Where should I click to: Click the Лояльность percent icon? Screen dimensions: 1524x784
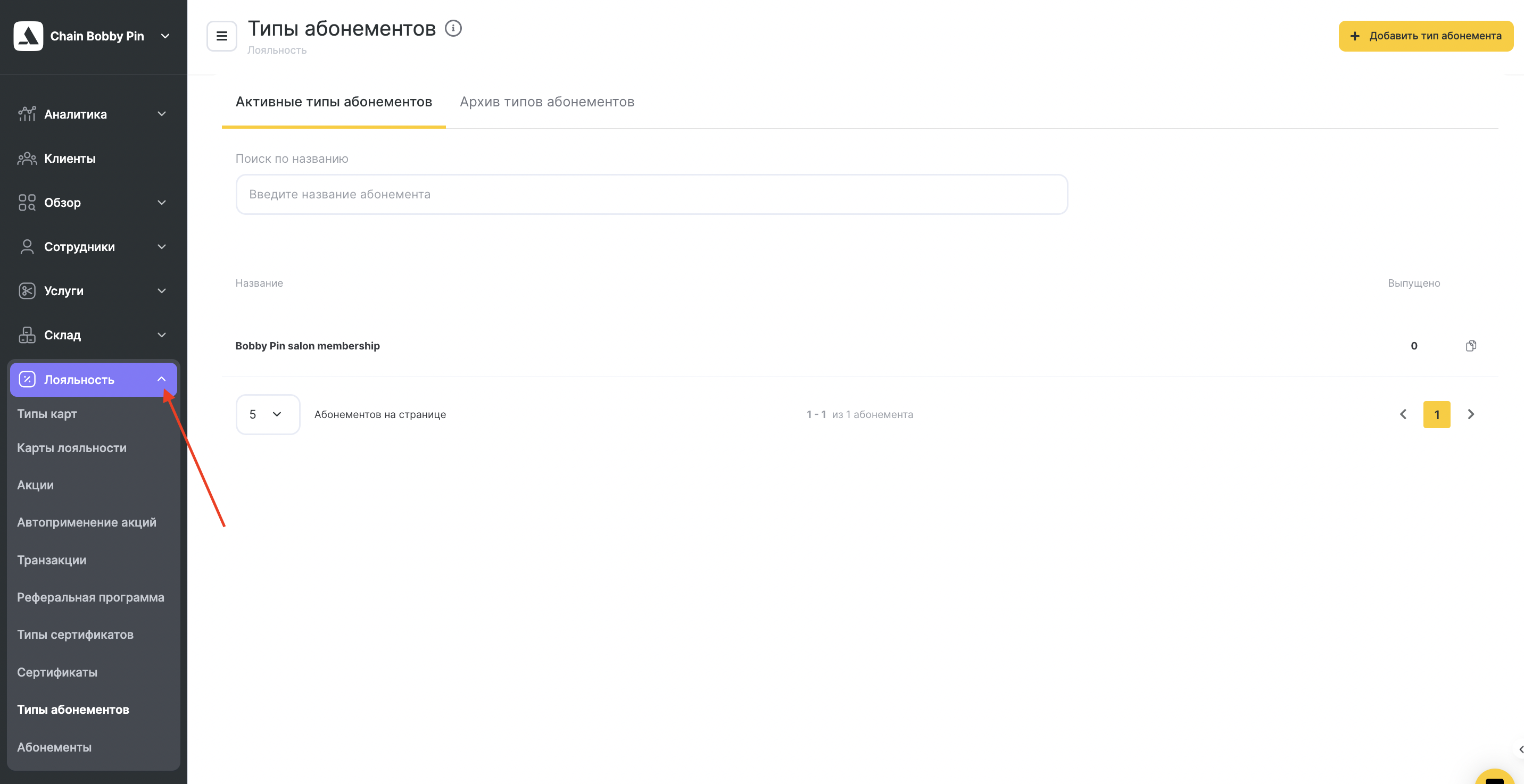(x=27, y=379)
